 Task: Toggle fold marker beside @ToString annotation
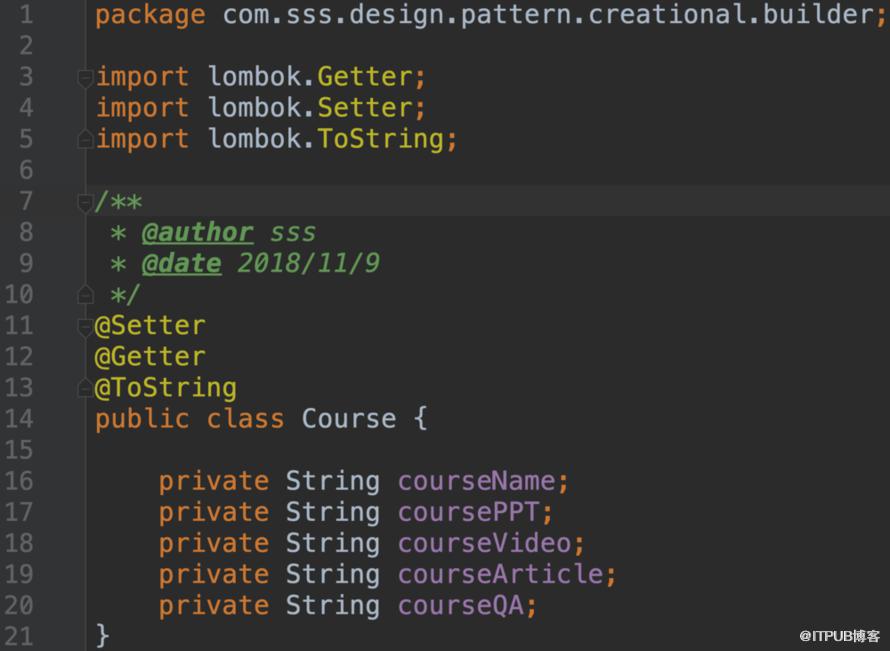85,389
